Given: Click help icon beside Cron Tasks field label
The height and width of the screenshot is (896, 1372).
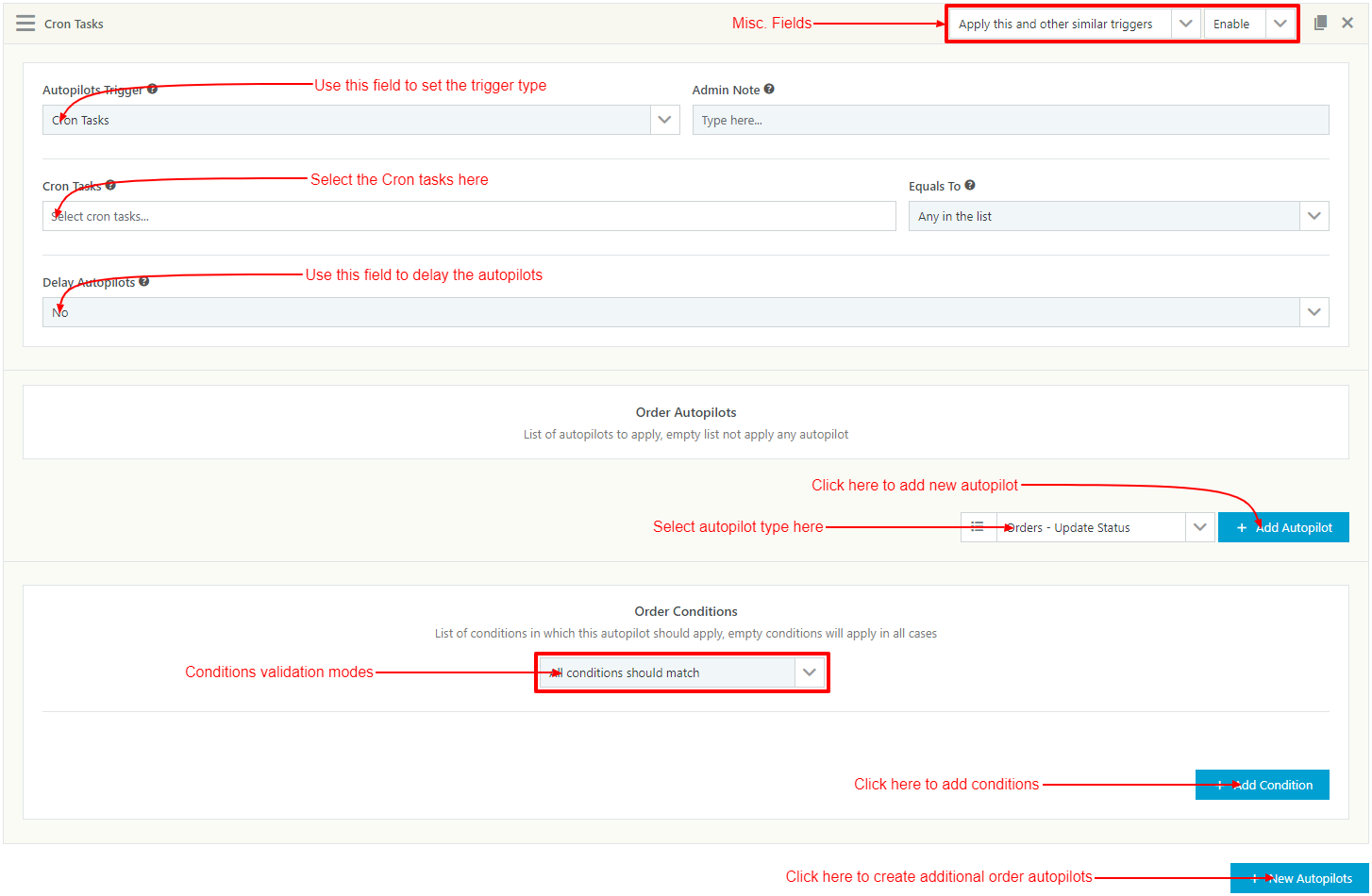Looking at the screenshot, I should (110, 186).
